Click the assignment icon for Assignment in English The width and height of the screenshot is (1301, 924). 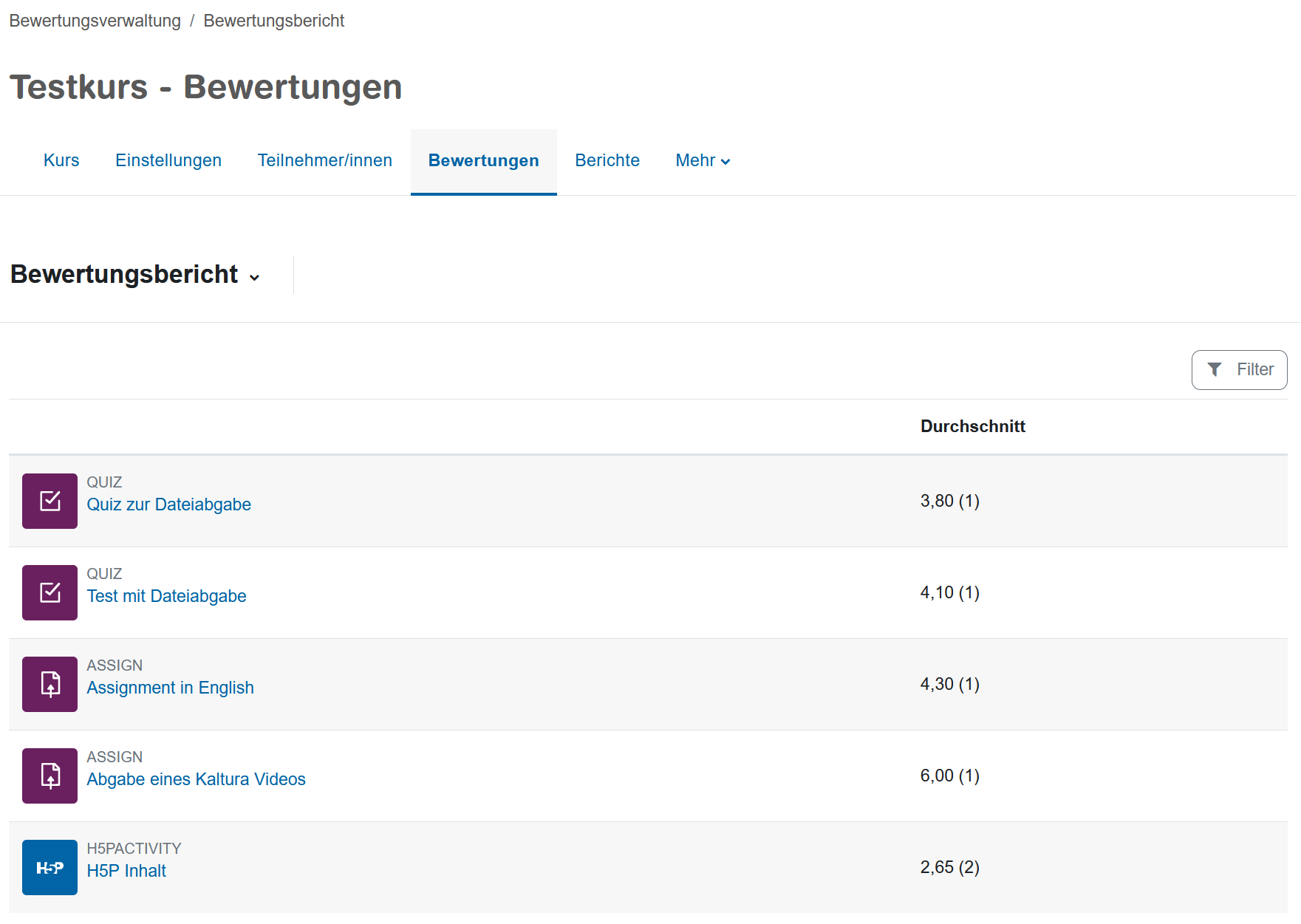[x=49, y=684]
